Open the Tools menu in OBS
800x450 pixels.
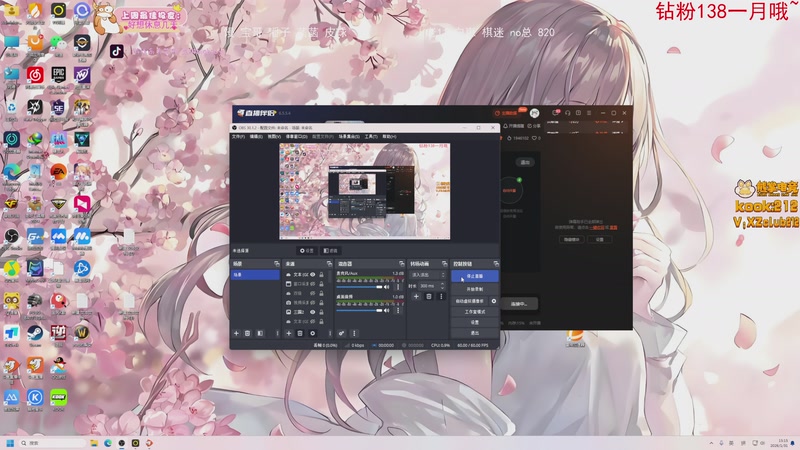point(371,137)
